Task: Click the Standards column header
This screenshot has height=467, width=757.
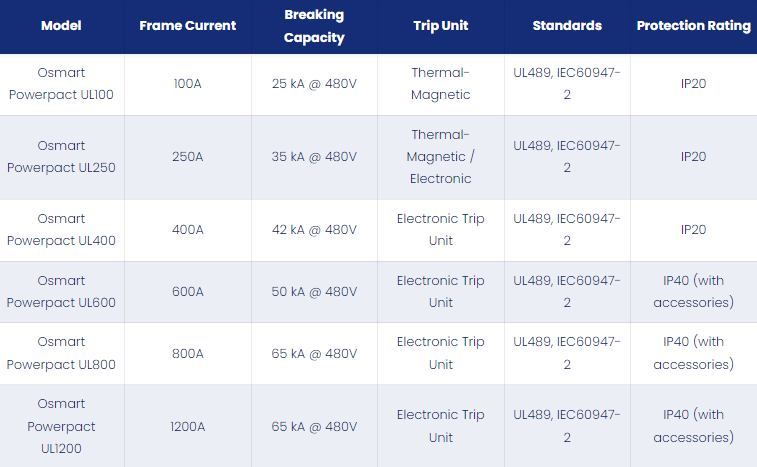Action: pyautogui.click(x=567, y=26)
